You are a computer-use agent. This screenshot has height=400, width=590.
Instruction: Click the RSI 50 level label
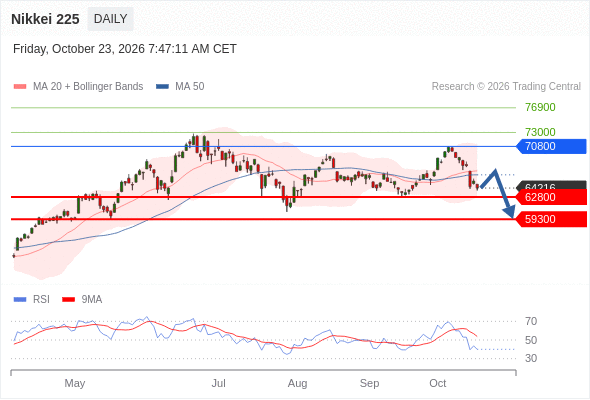(531, 340)
